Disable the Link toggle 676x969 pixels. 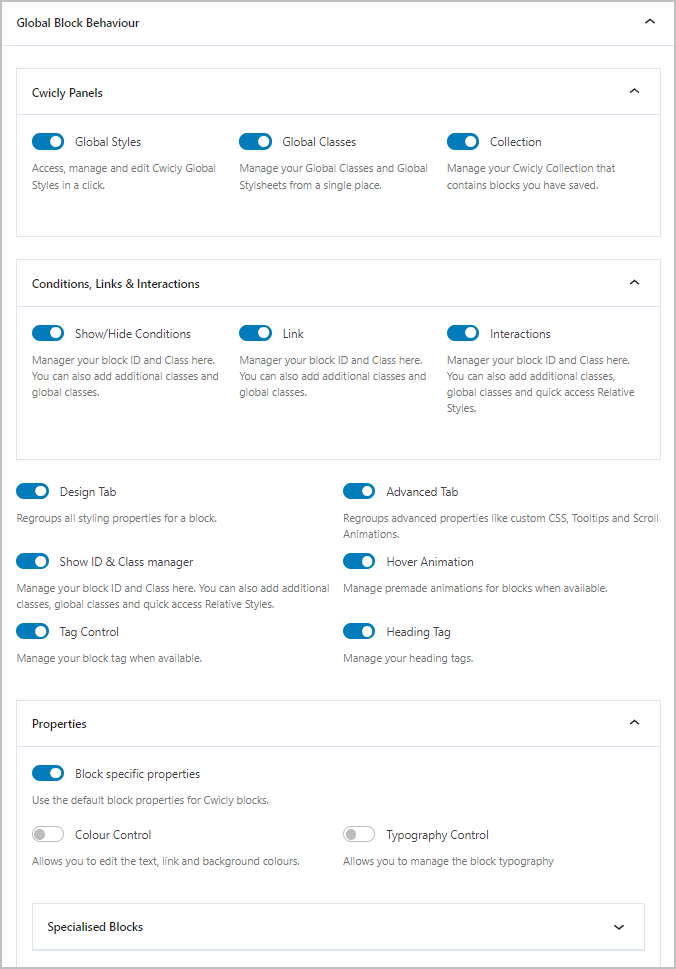pos(255,333)
